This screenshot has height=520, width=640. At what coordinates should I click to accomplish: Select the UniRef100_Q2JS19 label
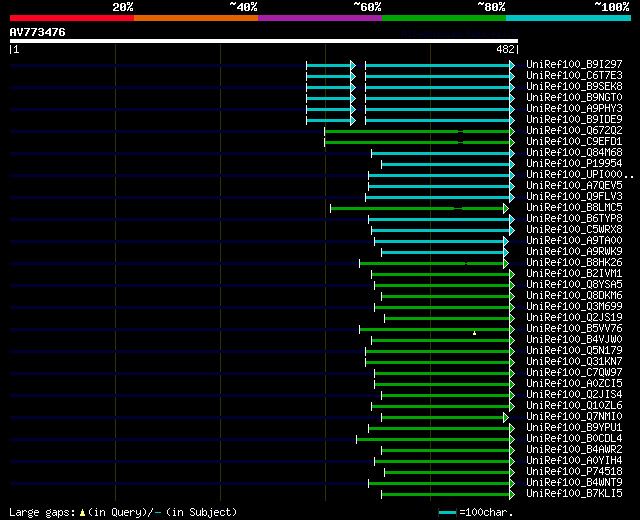click(x=574, y=318)
